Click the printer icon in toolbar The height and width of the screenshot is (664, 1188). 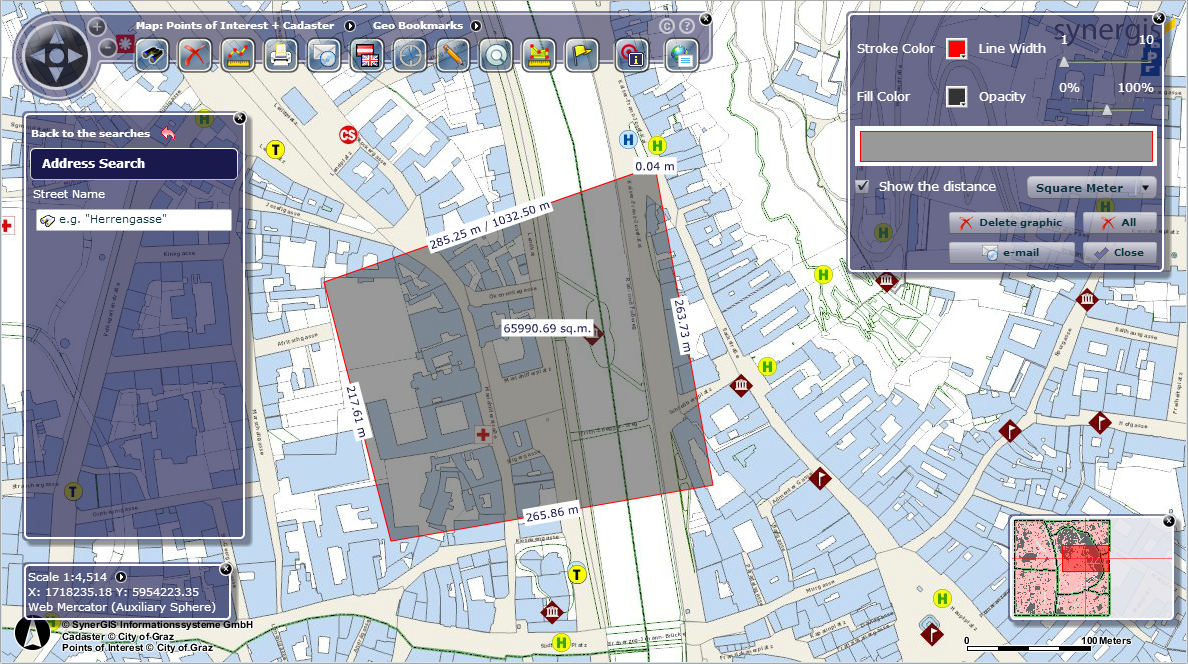pos(281,55)
